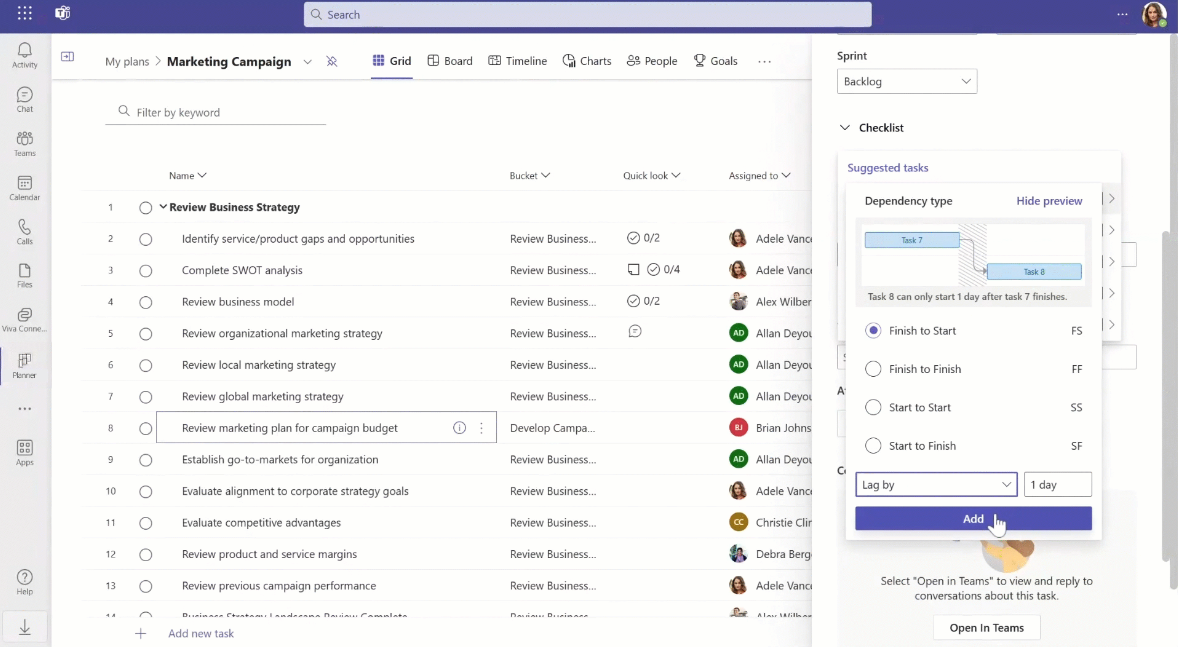Open the Files sidebar icon
Screen dimensions: 1178x647
point(24,275)
